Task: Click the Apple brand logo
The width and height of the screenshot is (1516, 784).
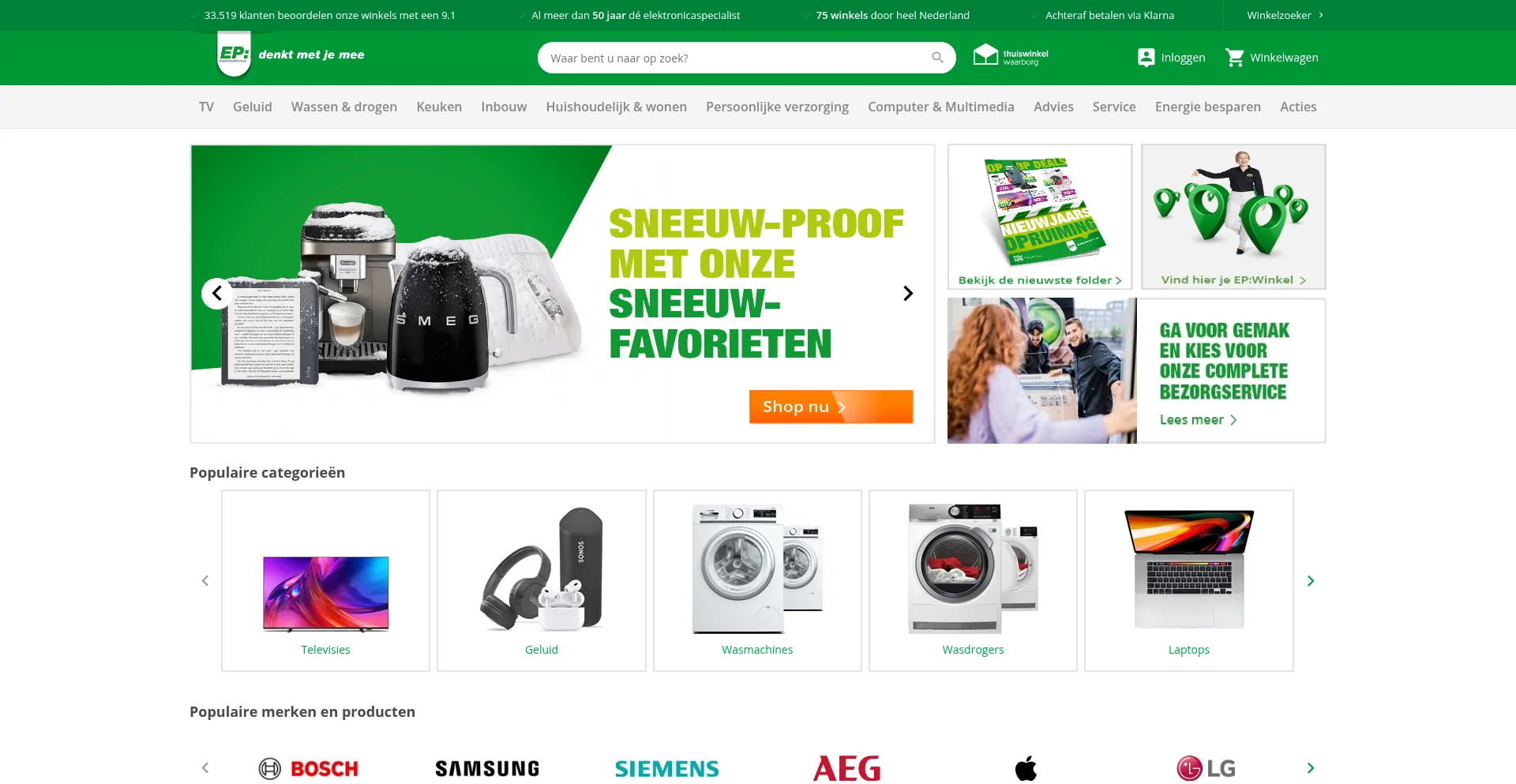Action: click(1026, 767)
